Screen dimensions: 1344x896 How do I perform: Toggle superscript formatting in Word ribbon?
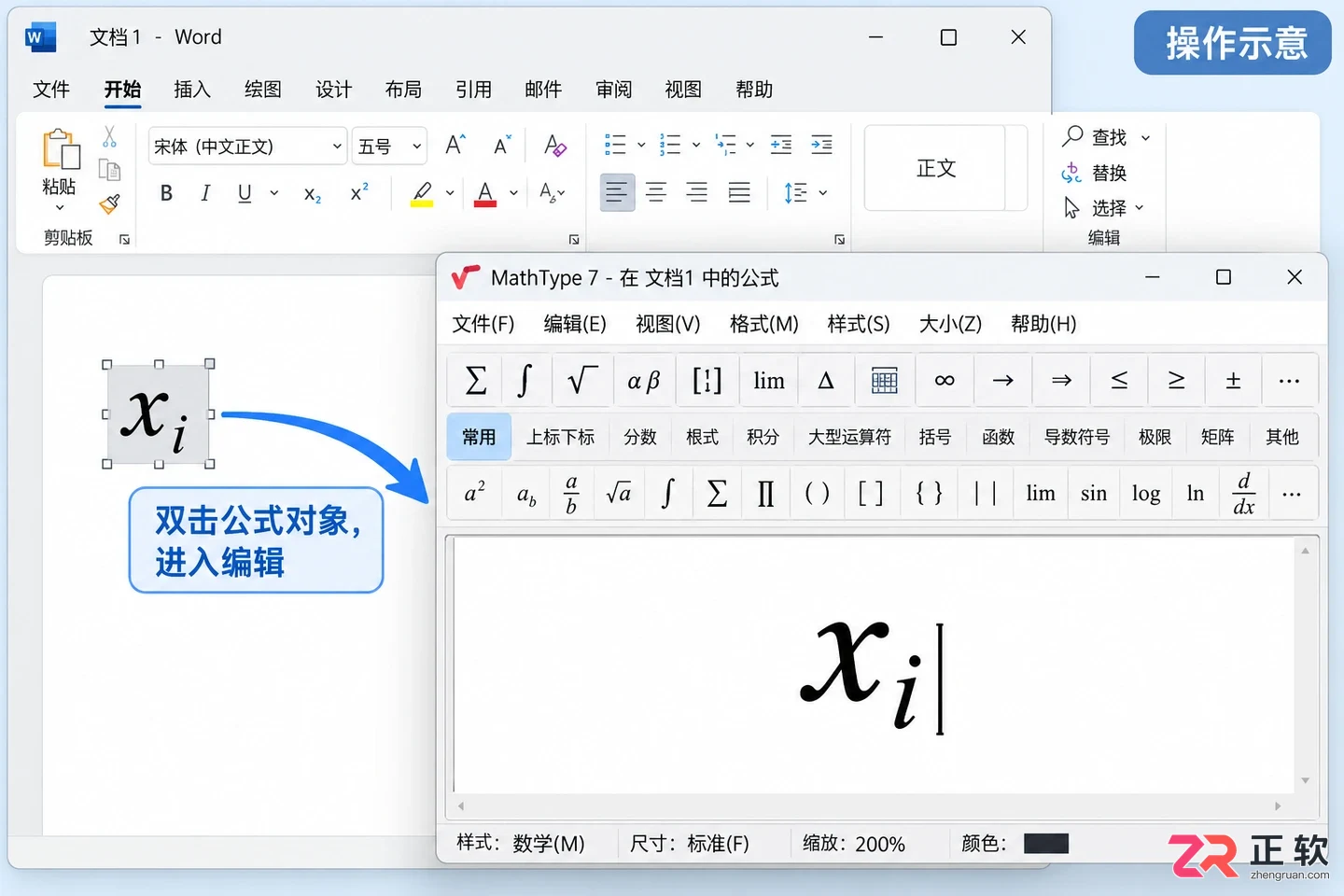tap(359, 193)
